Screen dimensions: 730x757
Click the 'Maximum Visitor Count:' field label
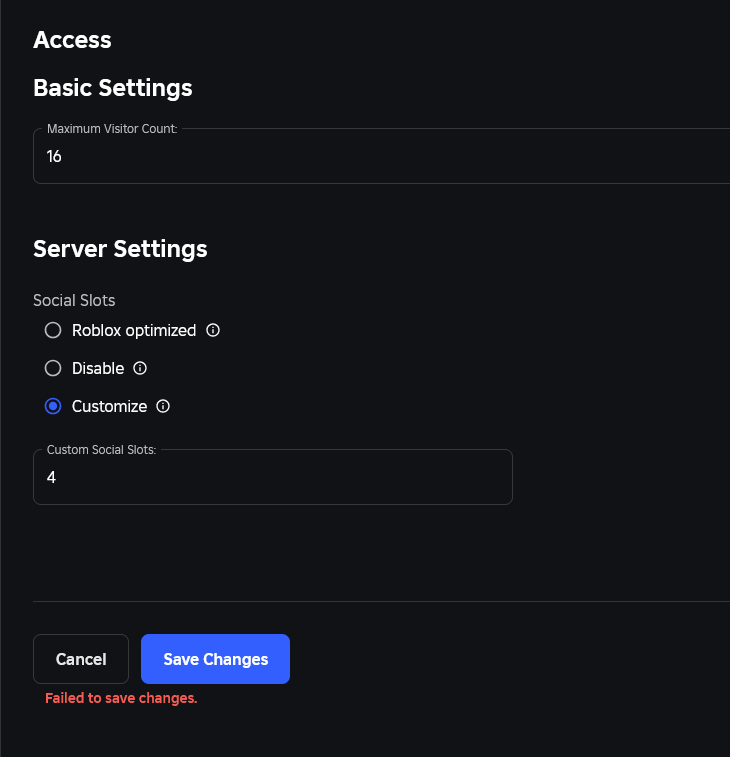coord(112,129)
